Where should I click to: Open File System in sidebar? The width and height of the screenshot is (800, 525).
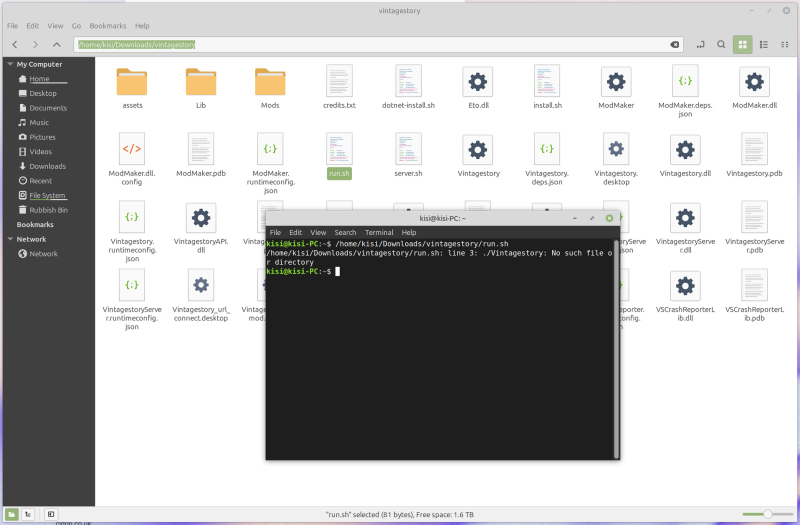click(x=47, y=195)
